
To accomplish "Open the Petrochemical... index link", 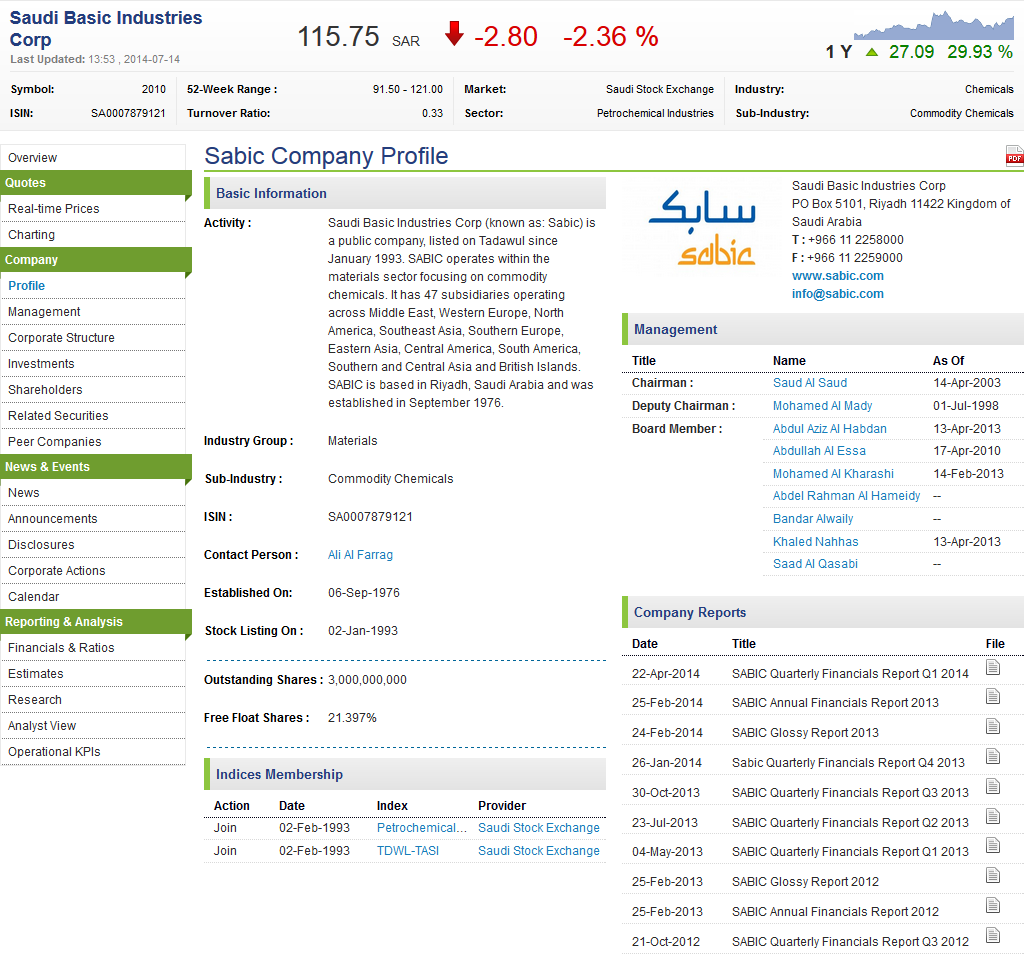I will pos(421,828).
